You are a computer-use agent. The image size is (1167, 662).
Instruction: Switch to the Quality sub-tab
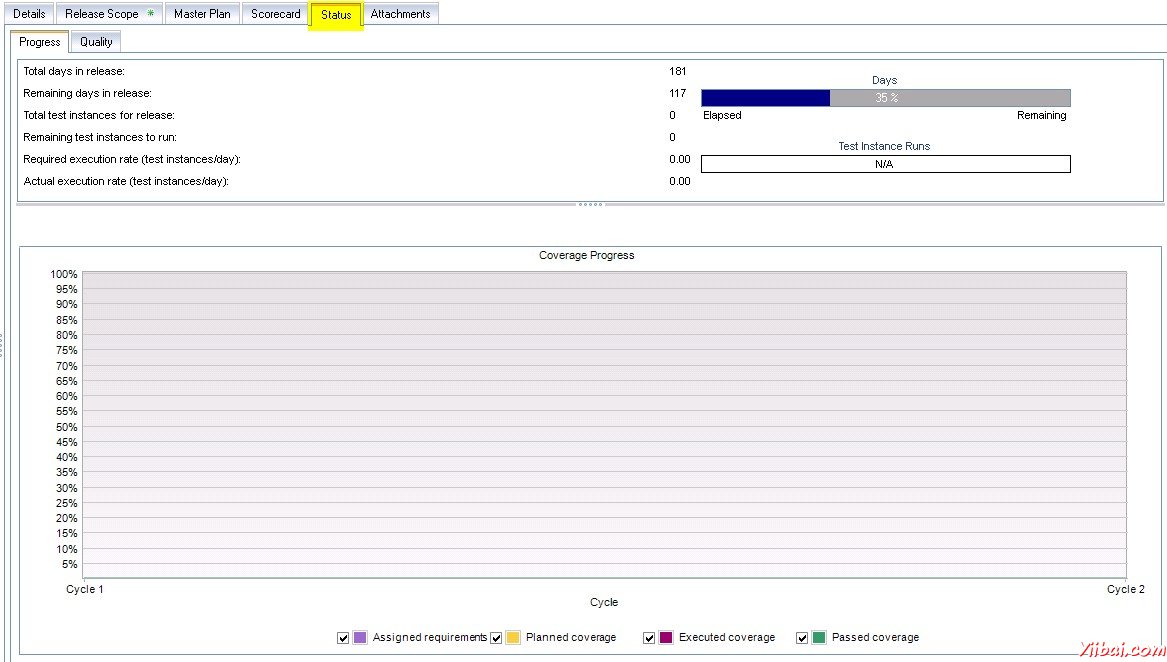point(96,42)
